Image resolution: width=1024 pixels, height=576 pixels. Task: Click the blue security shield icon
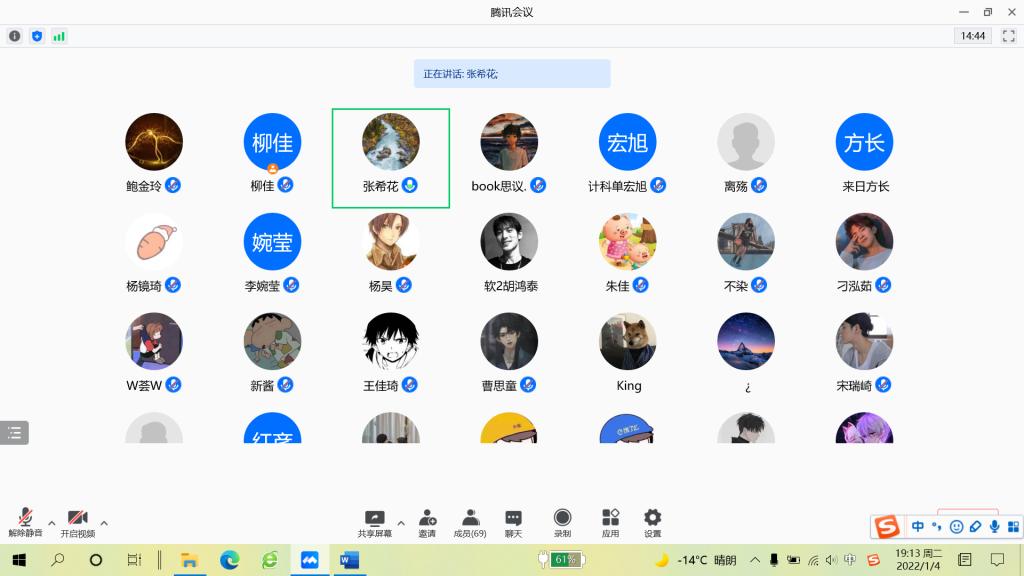37,36
